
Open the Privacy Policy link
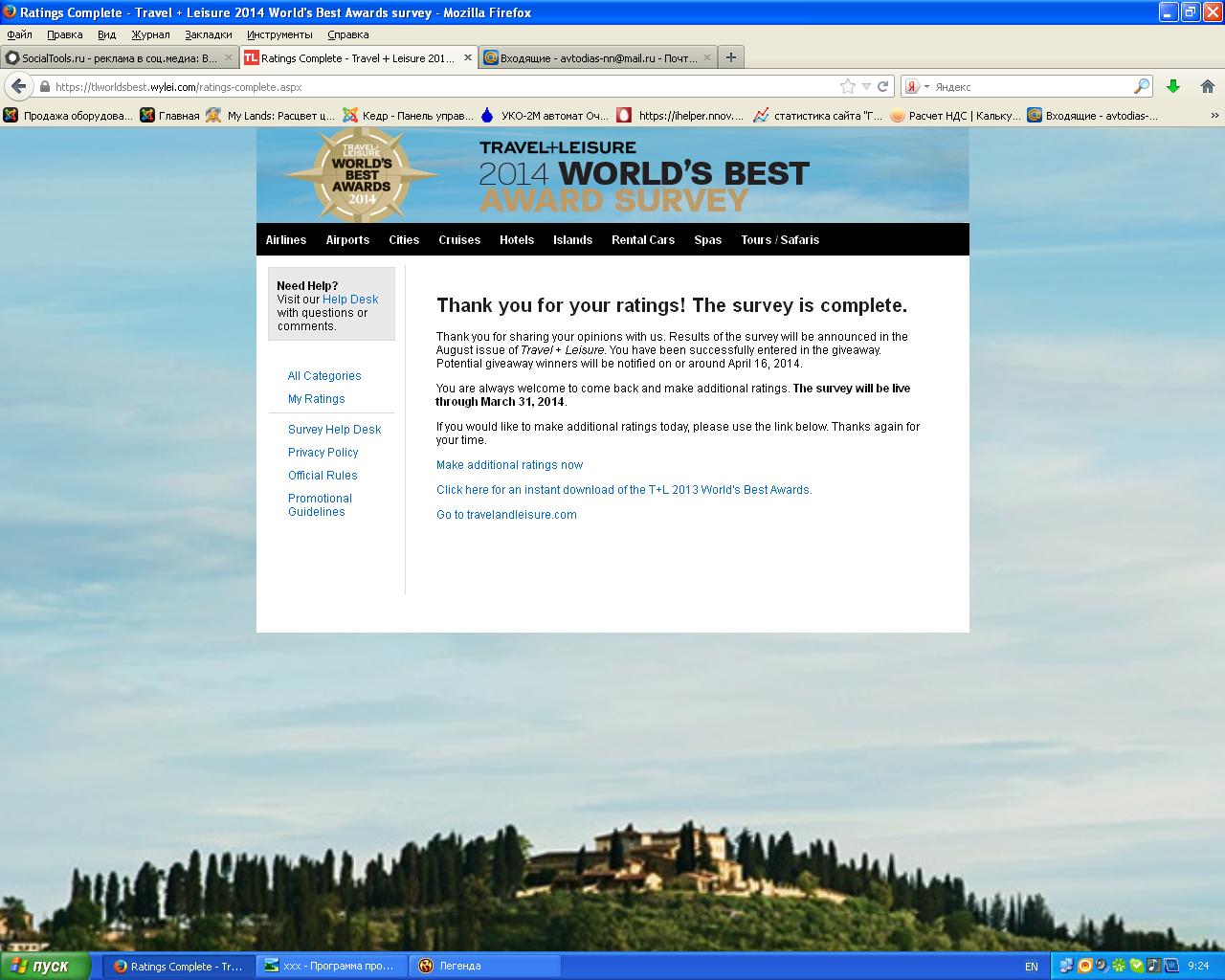[323, 453]
